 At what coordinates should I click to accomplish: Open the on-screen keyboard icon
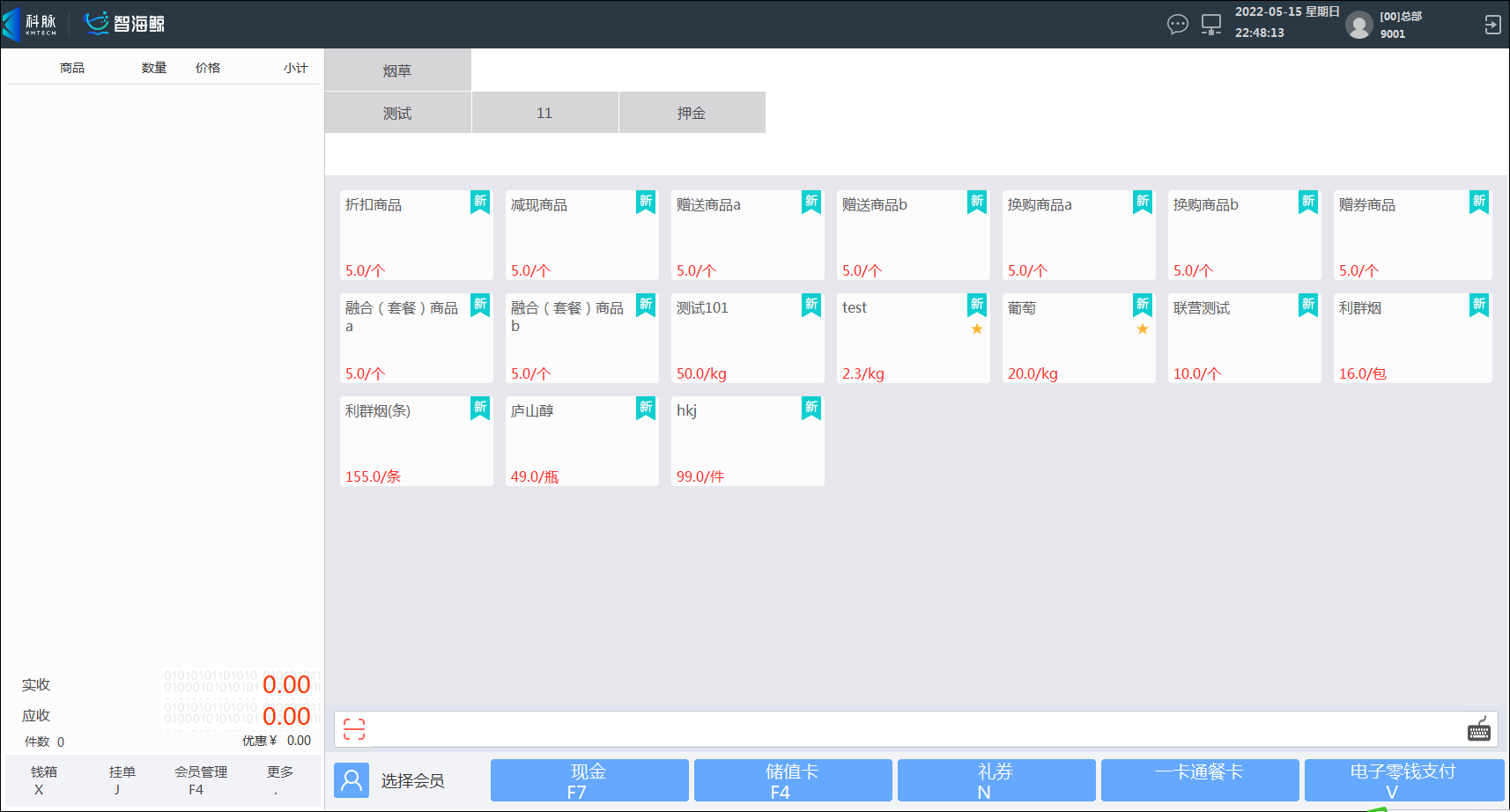[x=1478, y=729]
